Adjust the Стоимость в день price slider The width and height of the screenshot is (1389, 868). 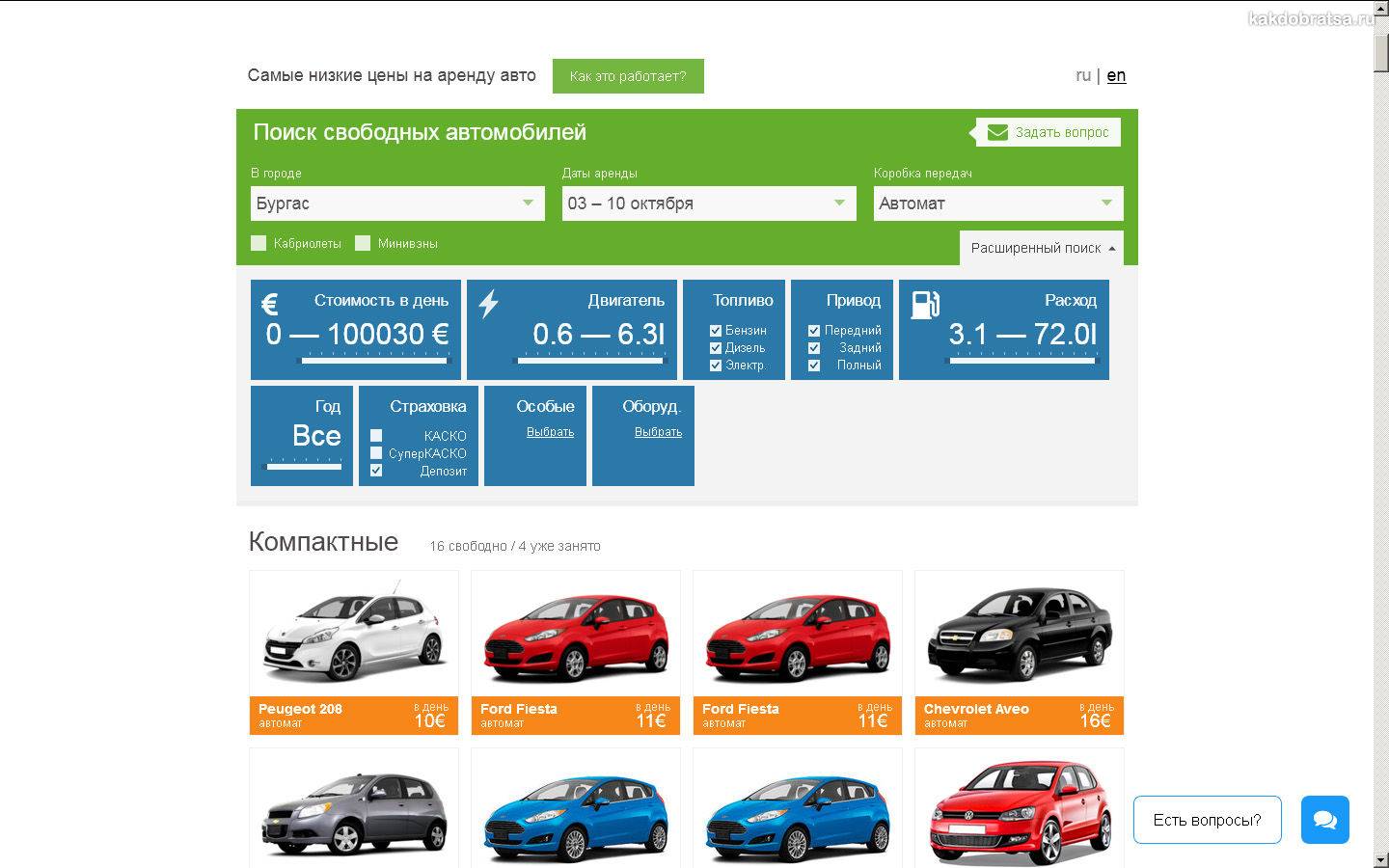coord(374,361)
